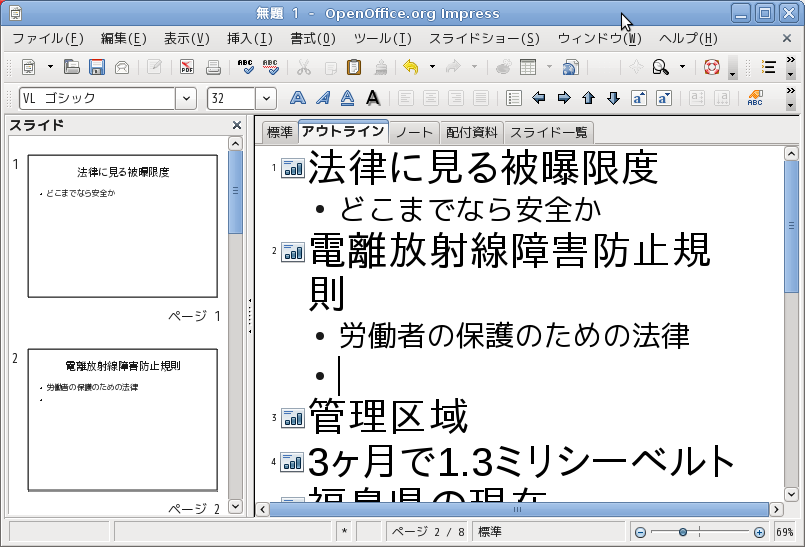The width and height of the screenshot is (805, 547).
Task: Click the Move Down arrow icon
Action: [613, 98]
